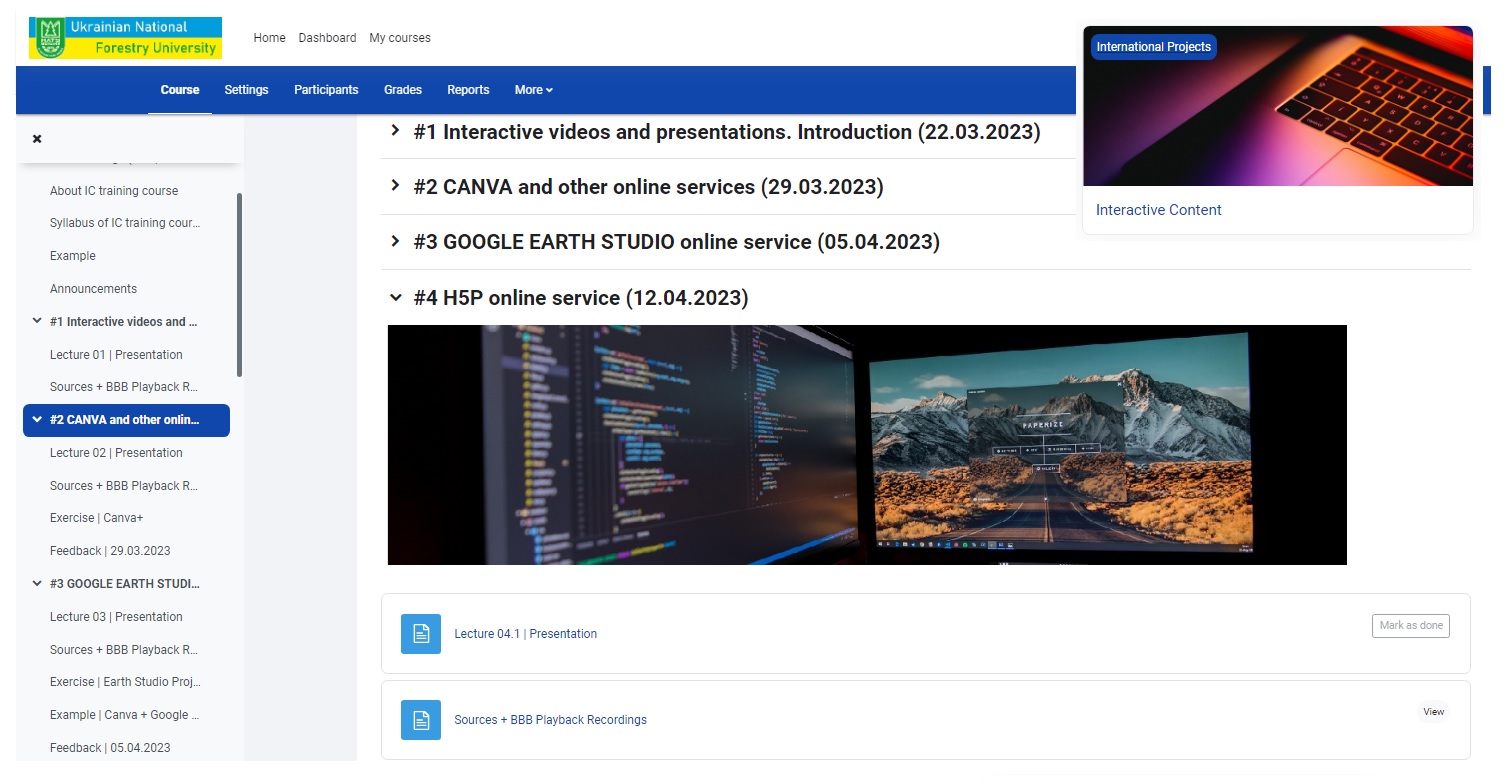The image size is (1506, 784).
Task: Switch to the Settings tab
Action: [246, 90]
